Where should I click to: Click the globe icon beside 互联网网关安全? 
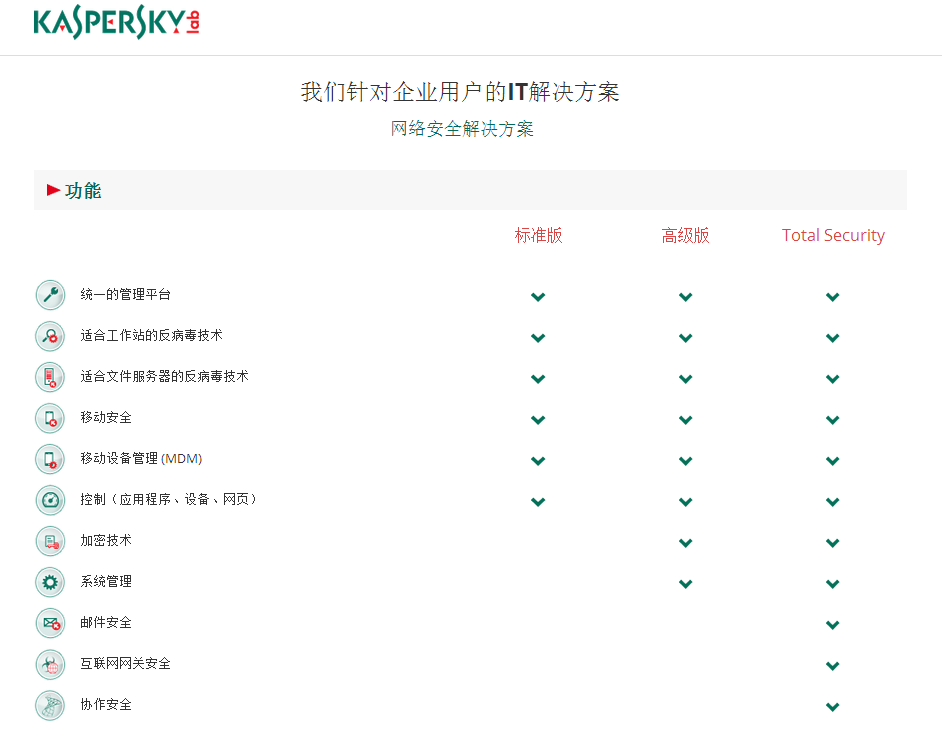[x=50, y=664]
